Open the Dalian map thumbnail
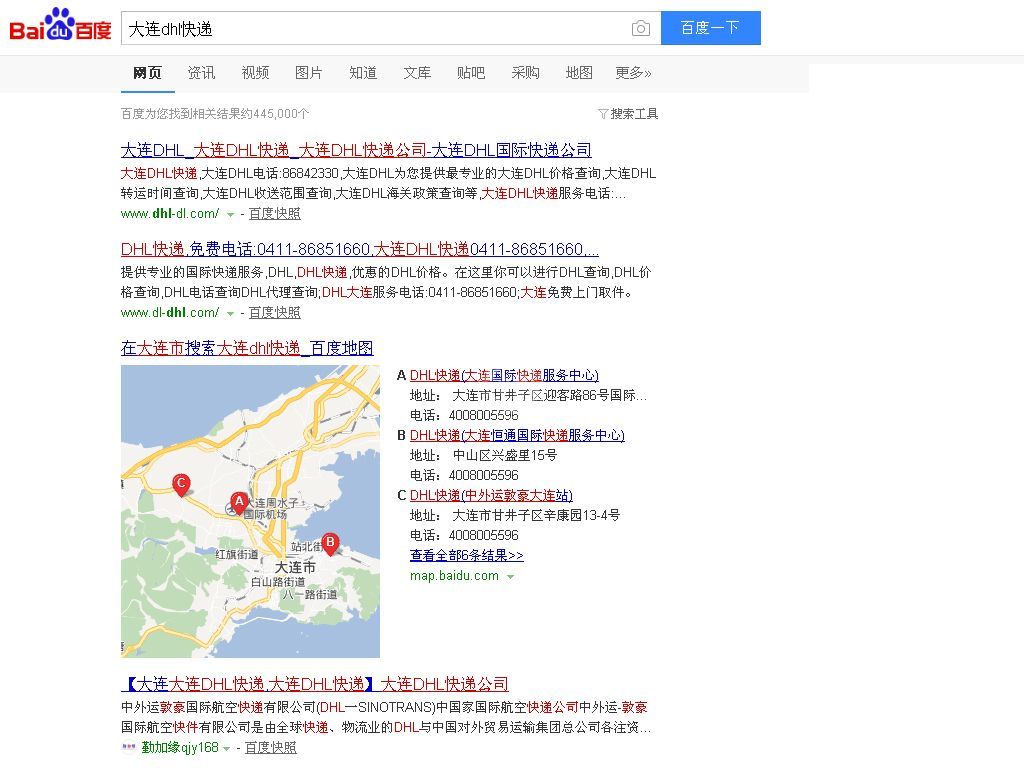This screenshot has width=1024, height=768. pyautogui.click(x=250, y=511)
